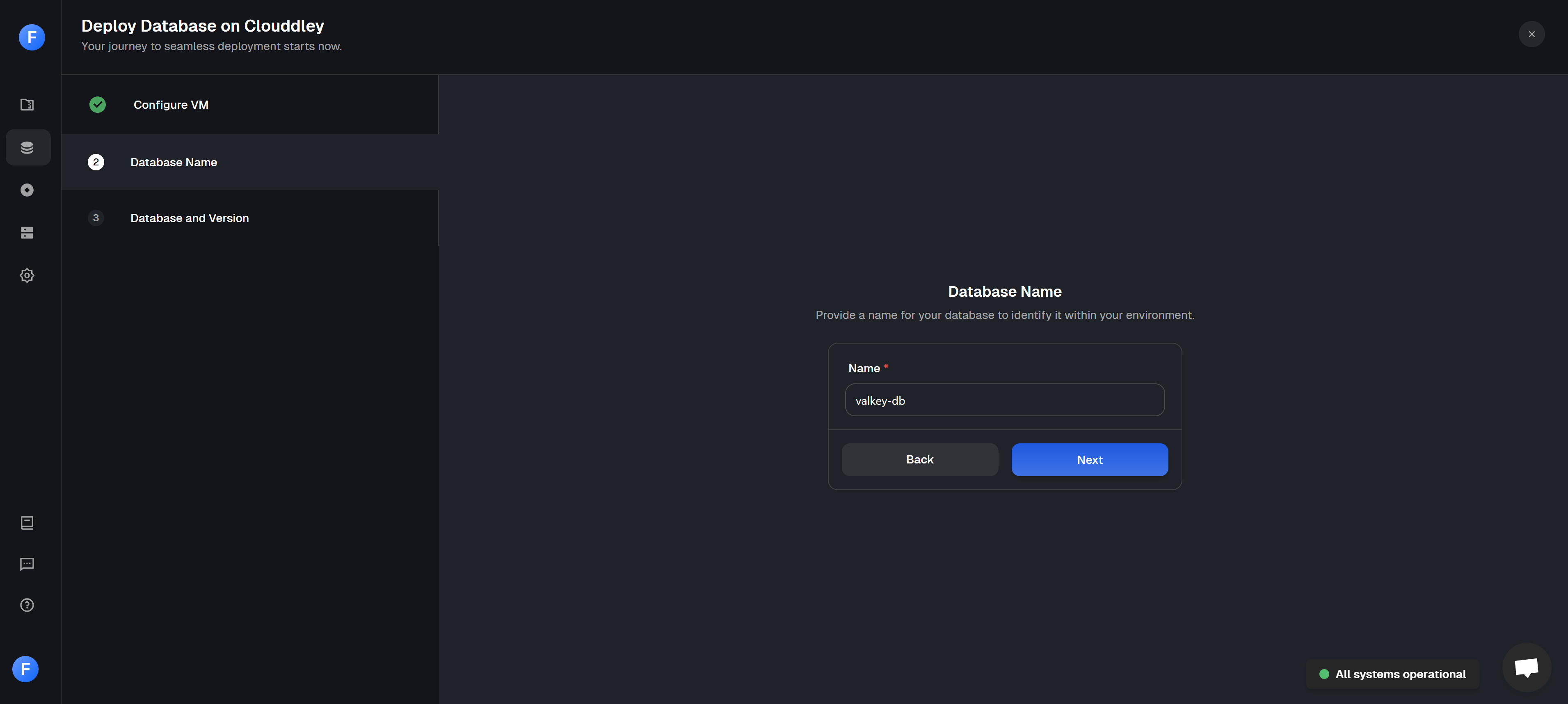
Task: Jump to Database and Version step
Action: [189, 218]
